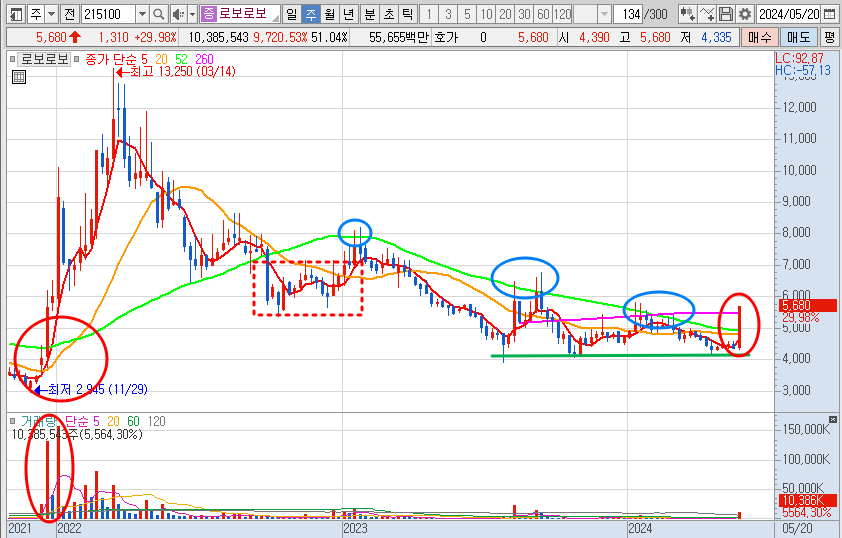842x538 pixels.
Task: Toggle the marker before 로보로보 legend
Action: 12,59
